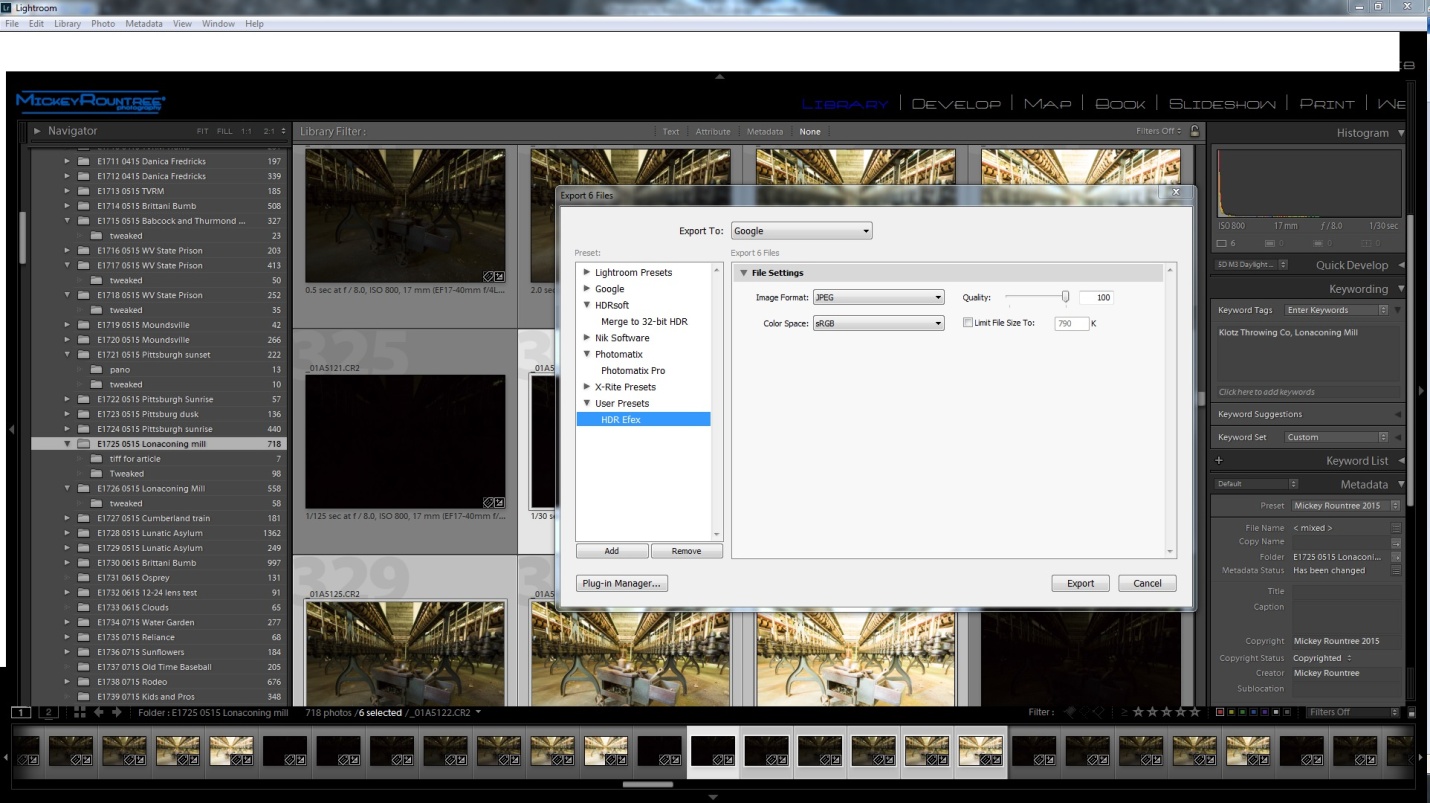Click the folder icon for E1714 0515 Brittani Bumb

(84, 206)
